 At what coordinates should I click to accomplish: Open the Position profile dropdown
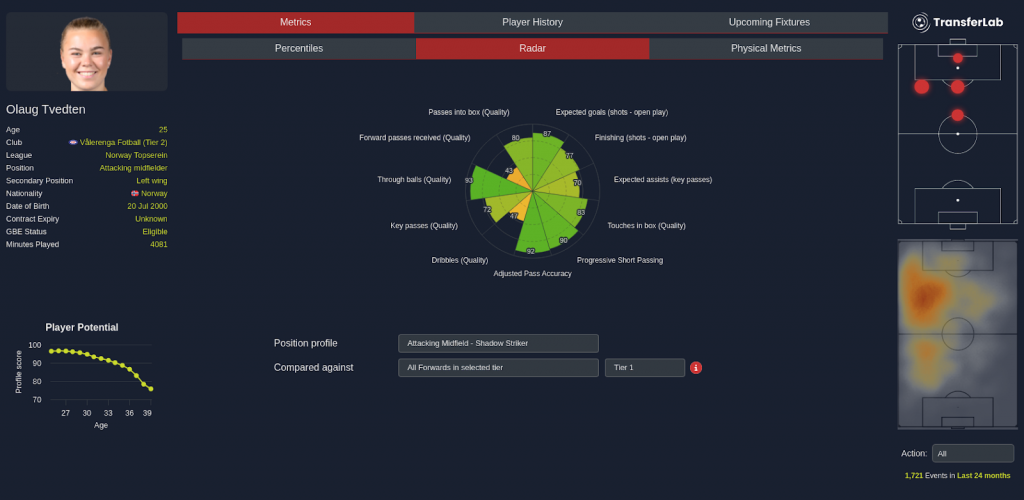(x=498, y=343)
